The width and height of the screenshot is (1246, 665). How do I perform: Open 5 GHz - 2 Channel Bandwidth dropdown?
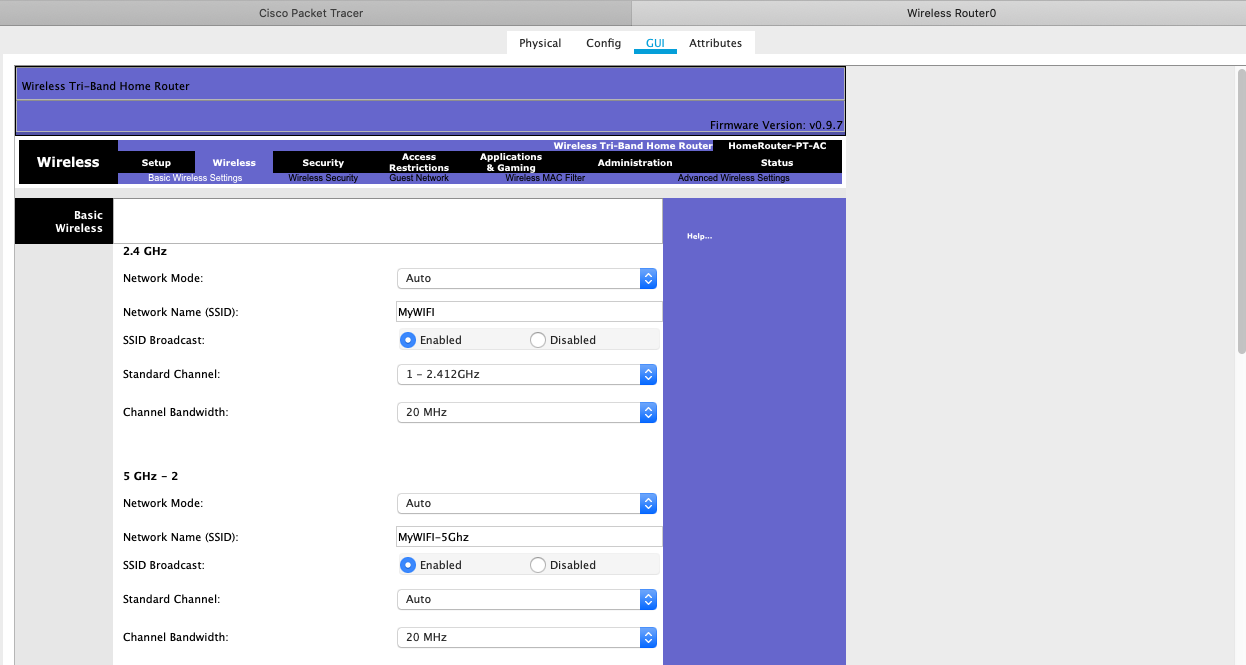(x=527, y=637)
